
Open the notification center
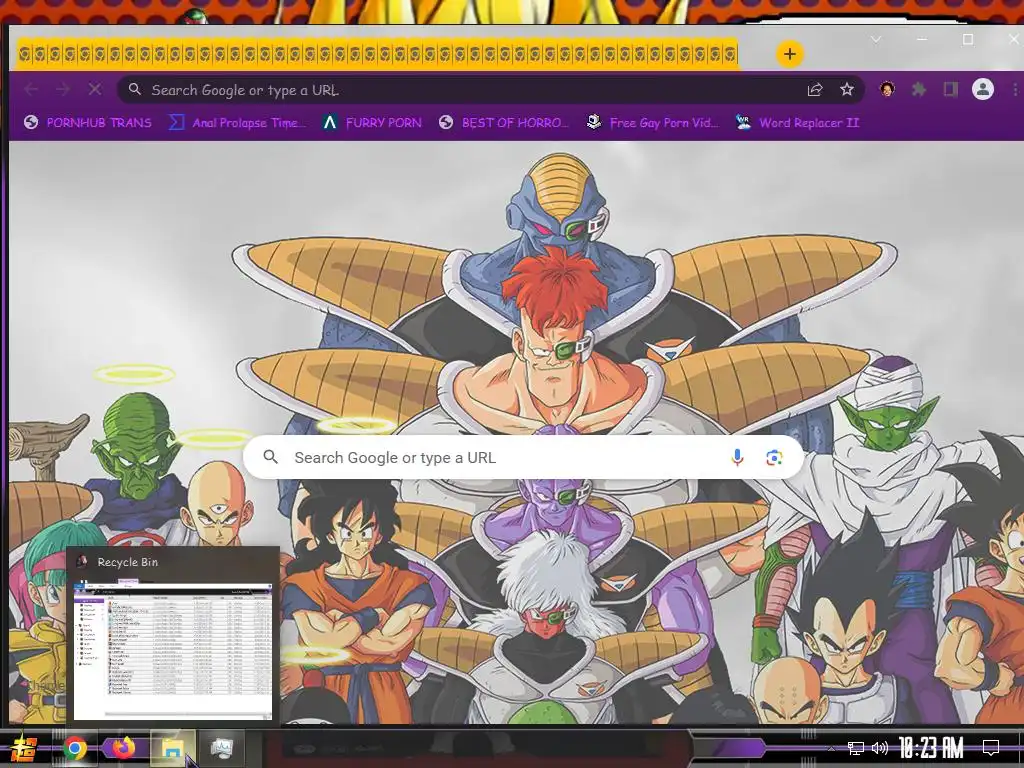(x=991, y=748)
